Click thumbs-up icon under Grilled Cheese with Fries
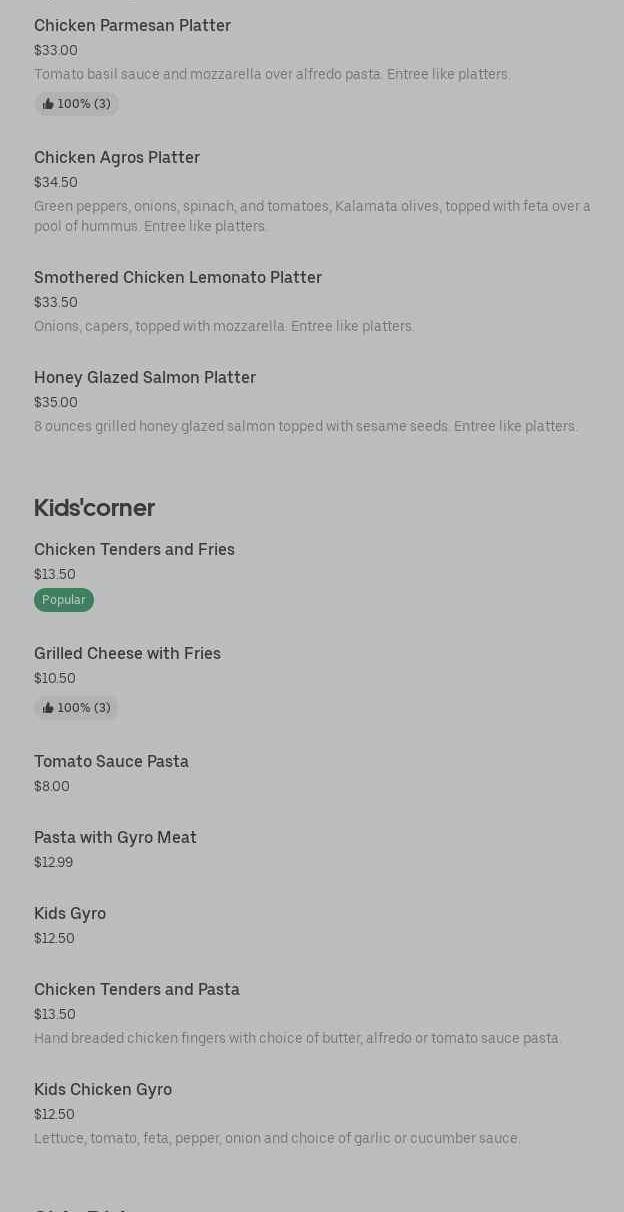 (x=48, y=708)
